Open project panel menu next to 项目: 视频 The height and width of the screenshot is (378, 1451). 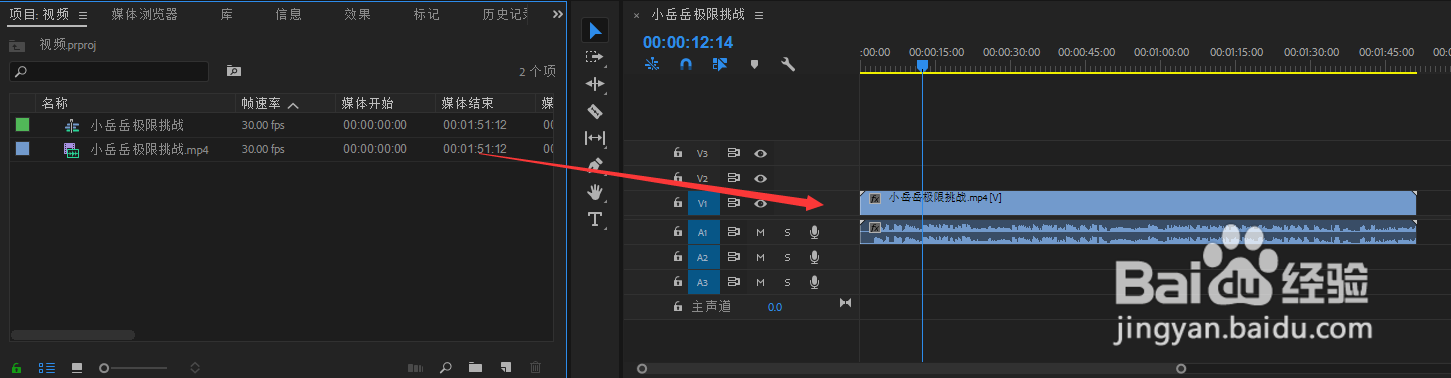tap(82, 15)
